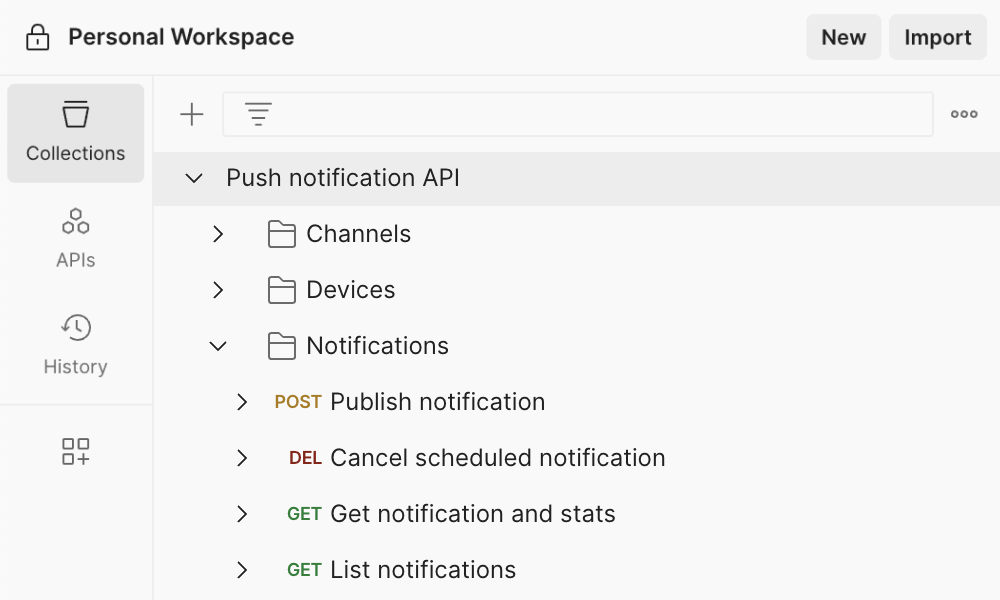
Task: Click the filter icon in search bar
Action: [x=258, y=115]
